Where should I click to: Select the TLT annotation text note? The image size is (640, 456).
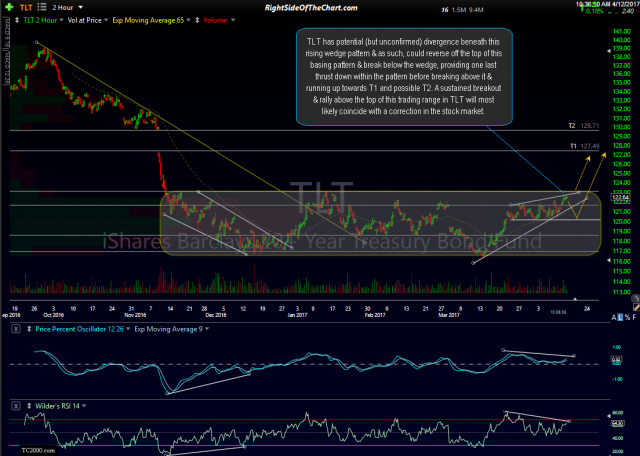(404, 77)
